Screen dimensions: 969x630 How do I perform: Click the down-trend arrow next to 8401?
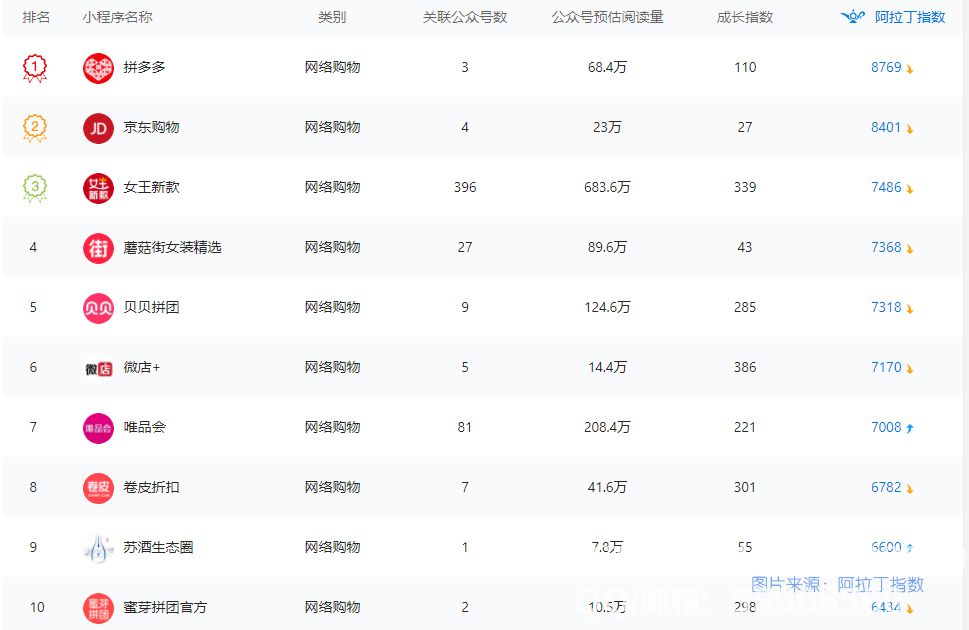point(910,129)
